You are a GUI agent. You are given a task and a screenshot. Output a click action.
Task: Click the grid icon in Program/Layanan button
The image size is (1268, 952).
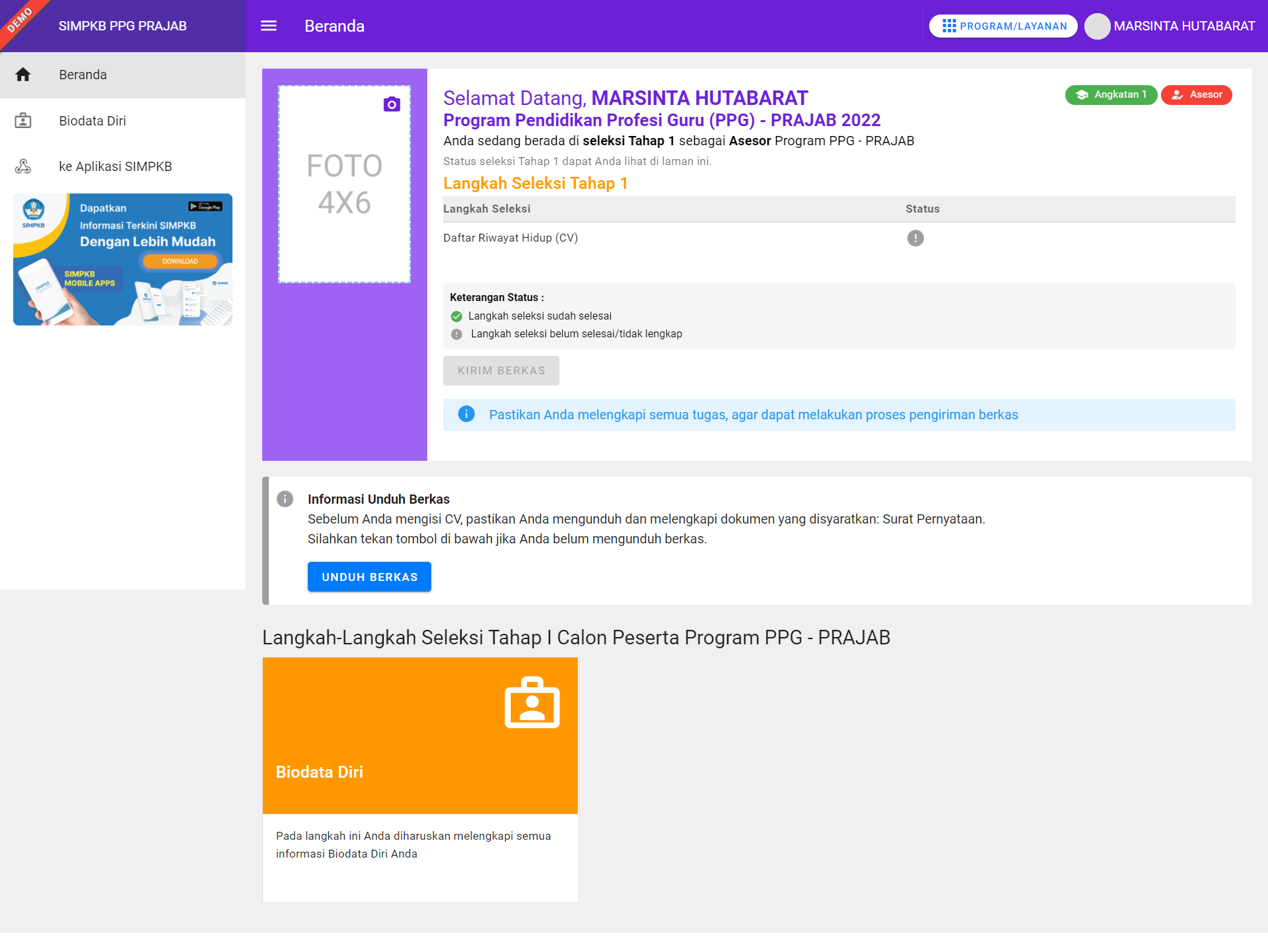949,26
